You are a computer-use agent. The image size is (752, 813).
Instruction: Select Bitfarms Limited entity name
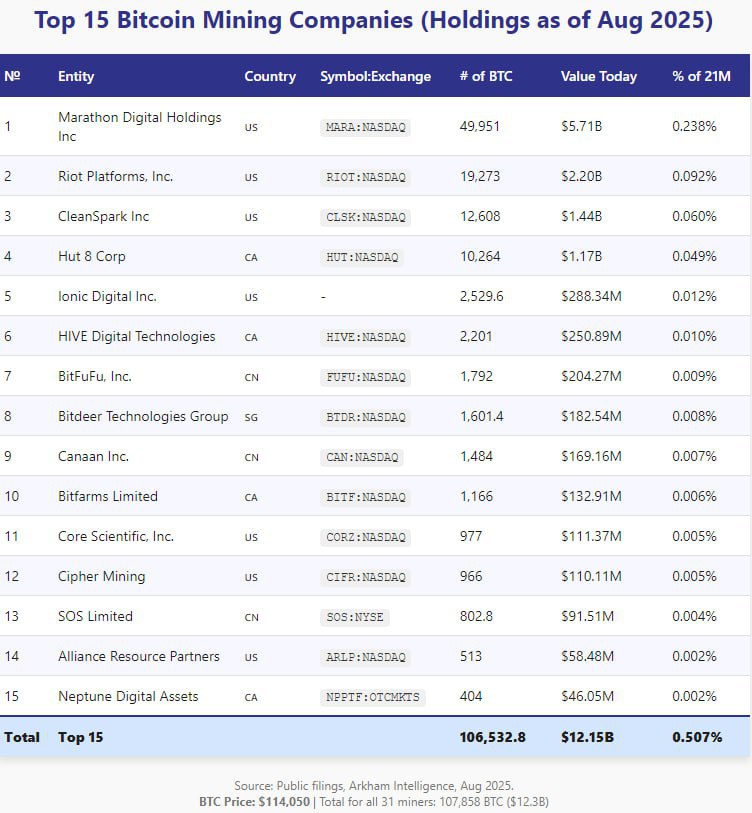tap(107, 496)
